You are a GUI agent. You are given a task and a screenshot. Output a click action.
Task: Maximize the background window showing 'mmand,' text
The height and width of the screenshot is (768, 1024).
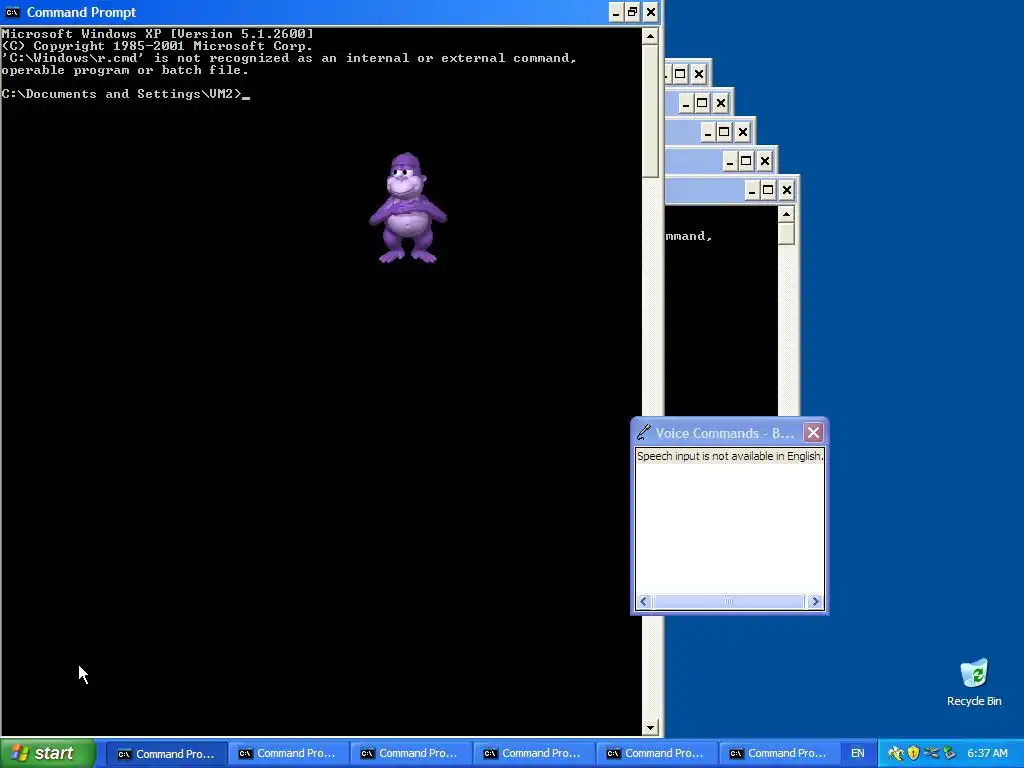click(x=769, y=190)
